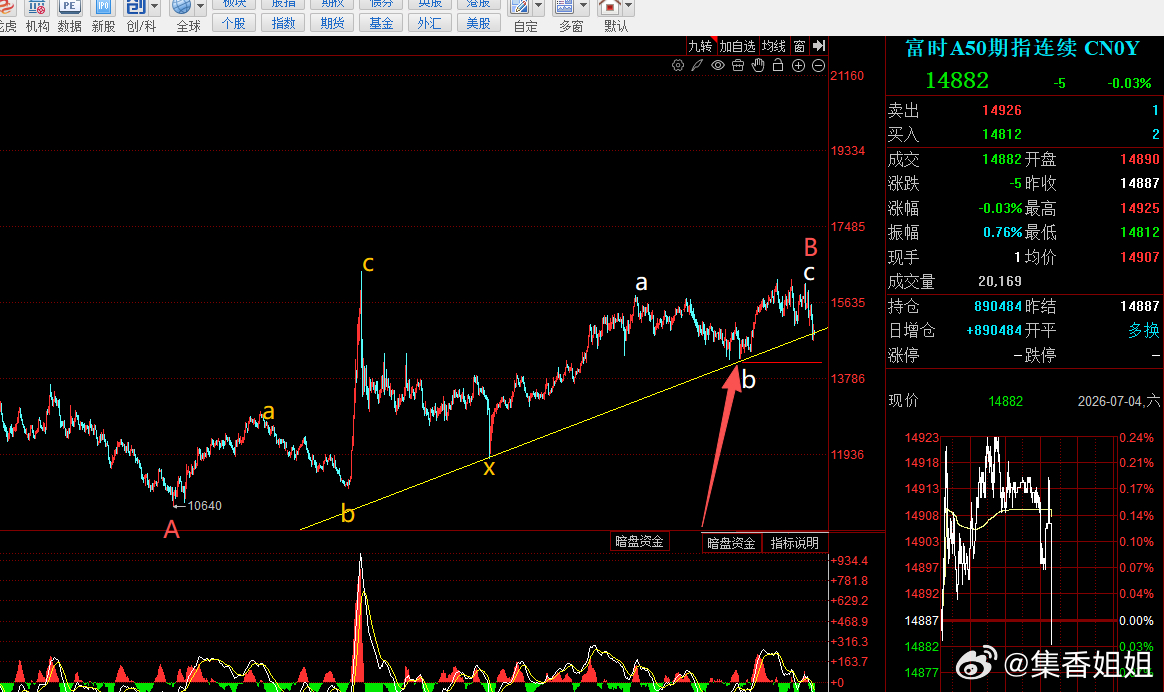Click the 多换 link in quote panel

1143,330
